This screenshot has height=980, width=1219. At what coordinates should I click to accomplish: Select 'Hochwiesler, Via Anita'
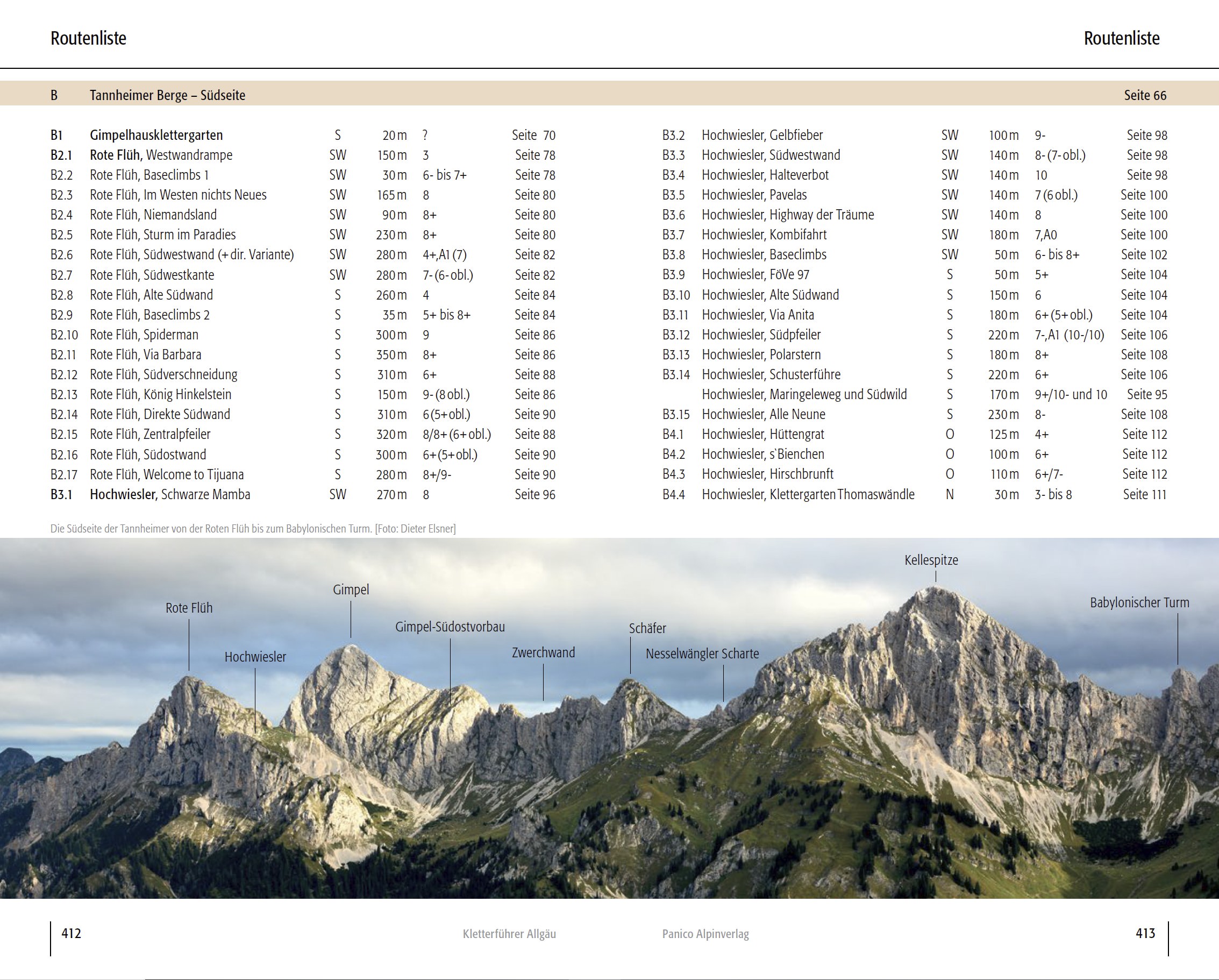[x=758, y=315]
